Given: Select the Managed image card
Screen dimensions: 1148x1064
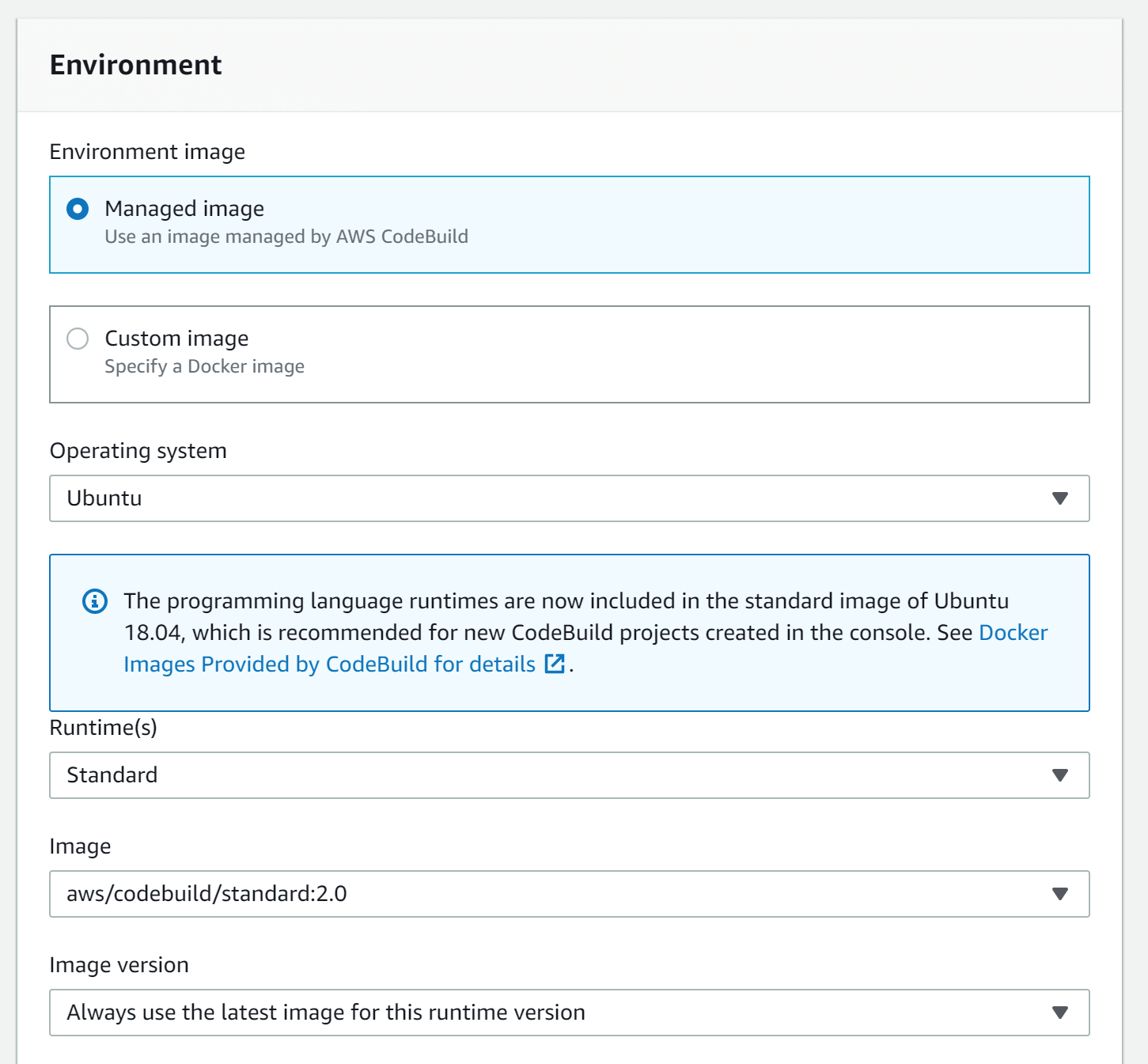Looking at the screenshot, I should pos(570,224).
